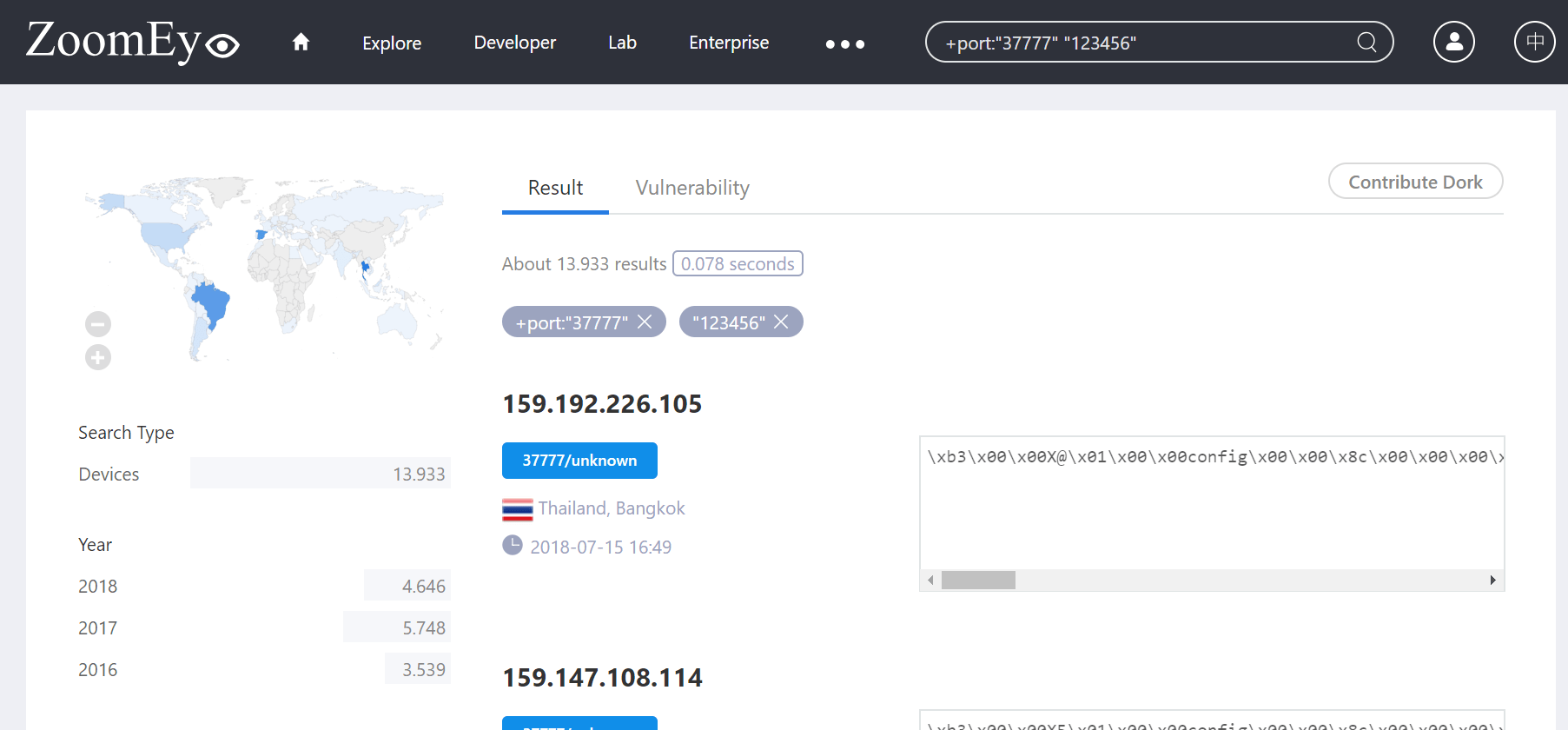The width and height of the screenshot is (1568, 730).
Task: Filter results by year 2016
Action: point(97,670)
